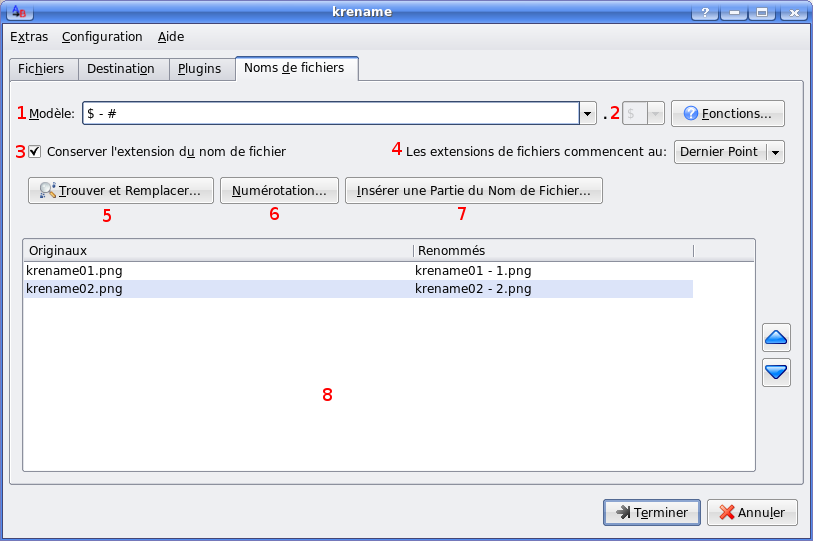Open the Configuration menu
Screen dimensions: 813x541
[102, 37]
